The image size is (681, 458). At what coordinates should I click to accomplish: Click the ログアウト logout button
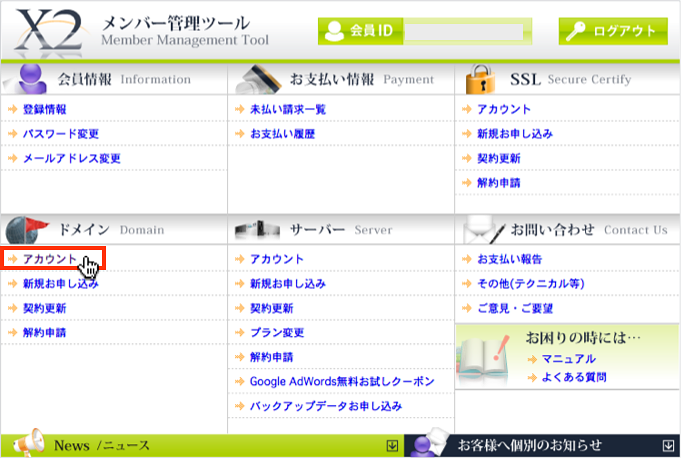point(613,31)
